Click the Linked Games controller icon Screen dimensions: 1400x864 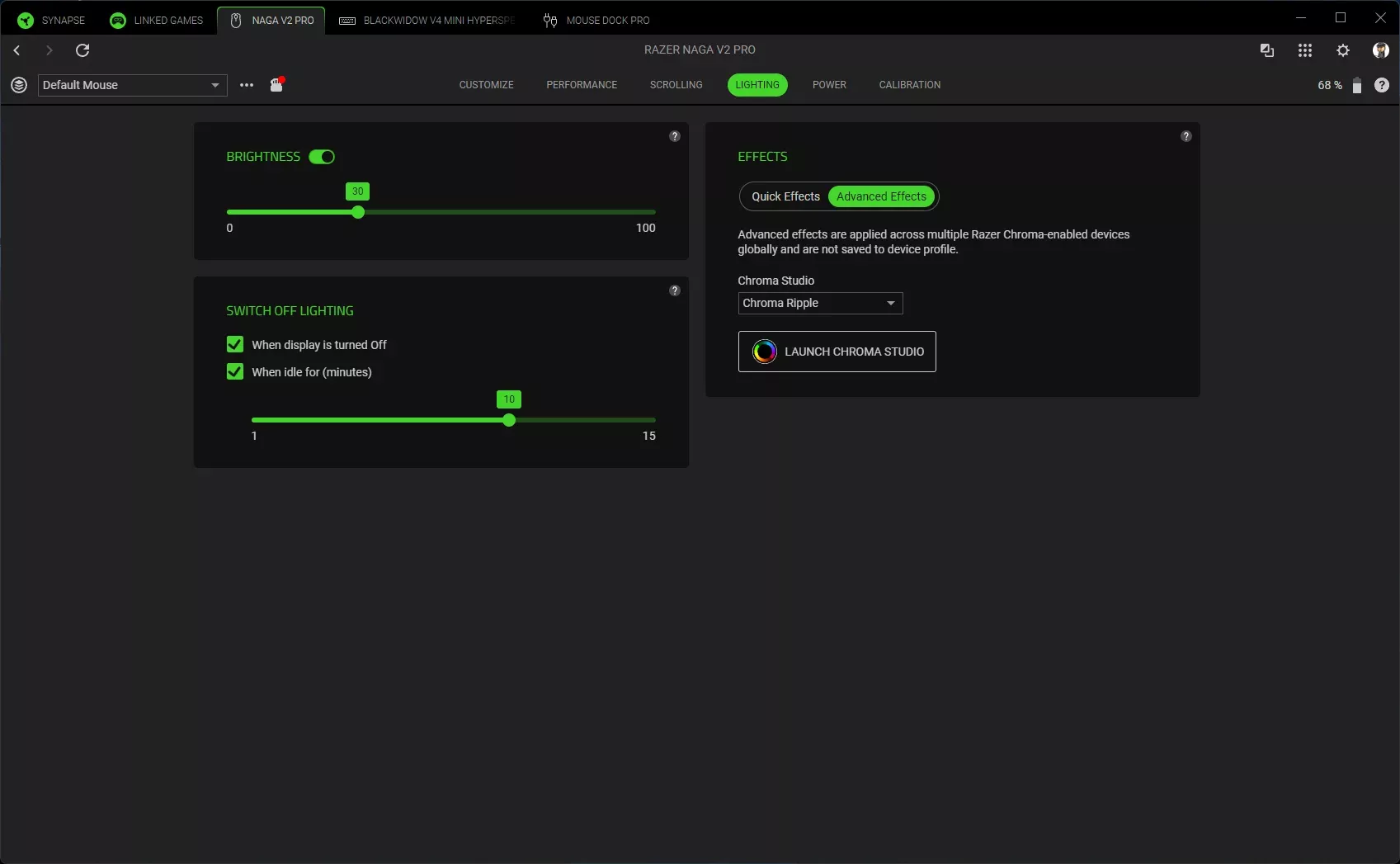118,21
